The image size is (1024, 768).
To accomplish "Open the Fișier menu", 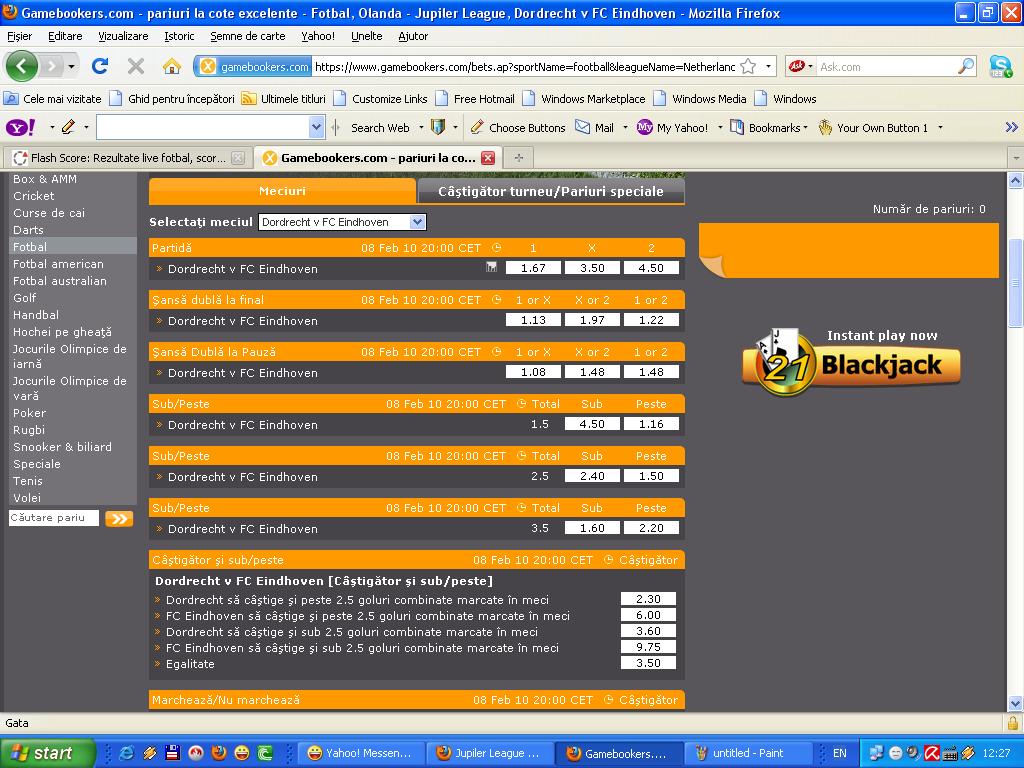I will (x=19, y=36).
